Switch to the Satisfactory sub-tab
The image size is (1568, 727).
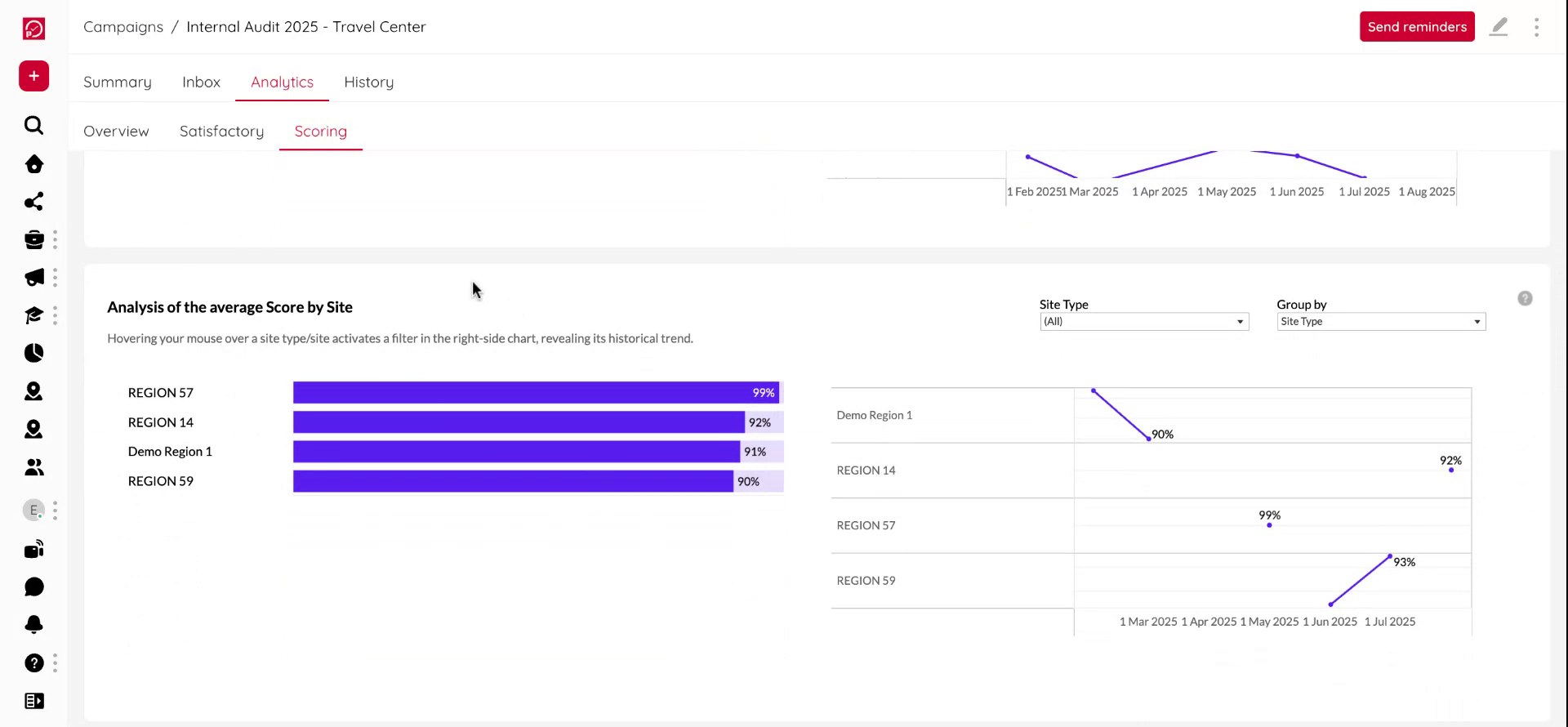click(221, 132)
